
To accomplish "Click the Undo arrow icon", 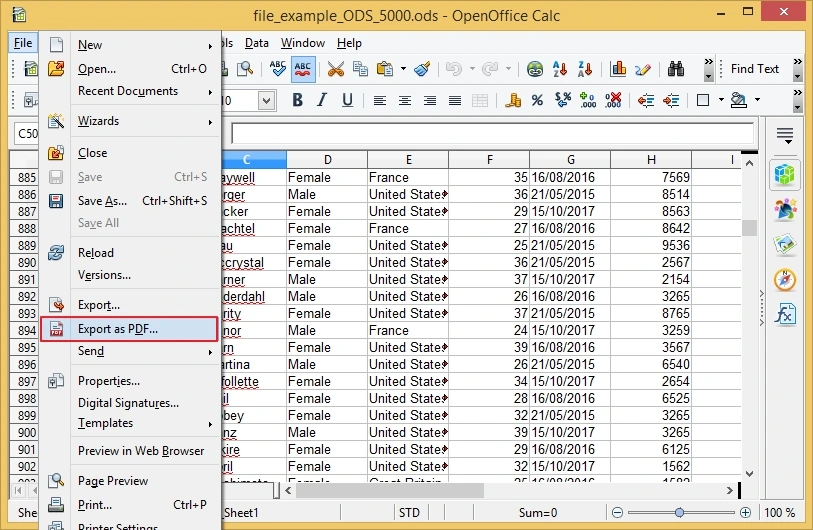I will click(454, 69).
